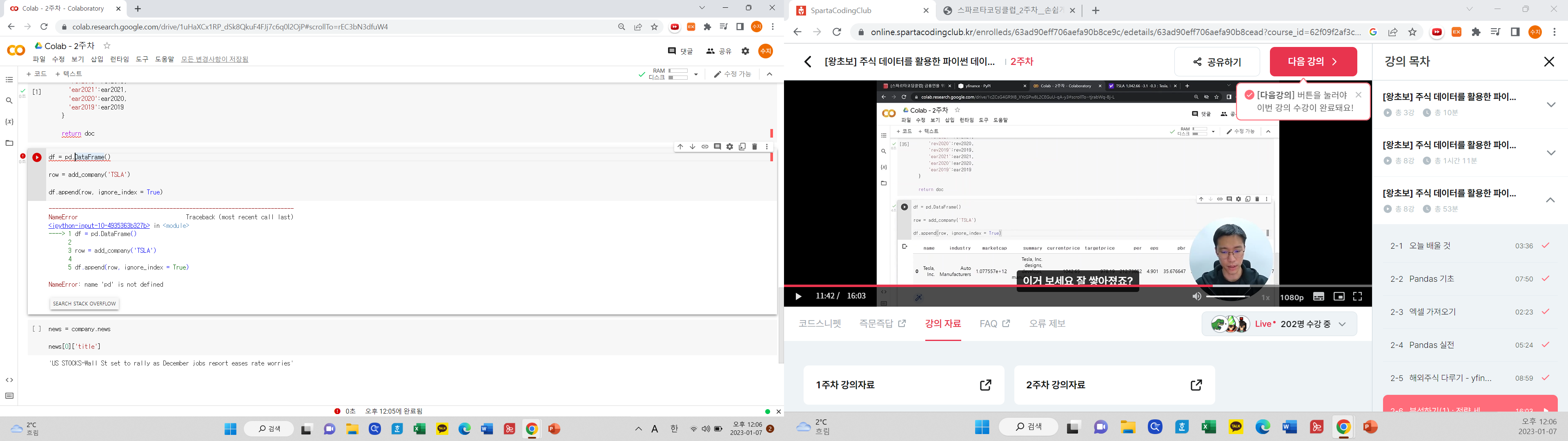Play the lecture video
1568x441 pixels.
click(798, 296)
